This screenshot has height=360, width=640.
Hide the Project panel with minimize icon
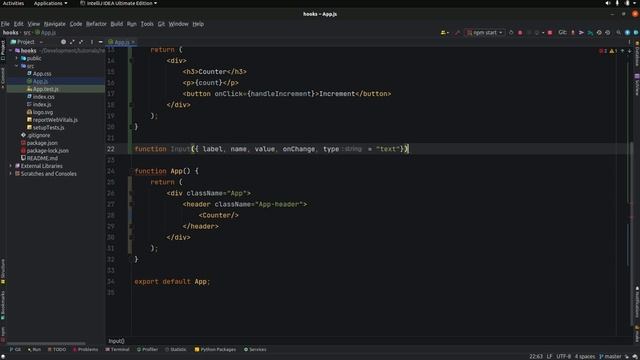(x=100, y=42)
